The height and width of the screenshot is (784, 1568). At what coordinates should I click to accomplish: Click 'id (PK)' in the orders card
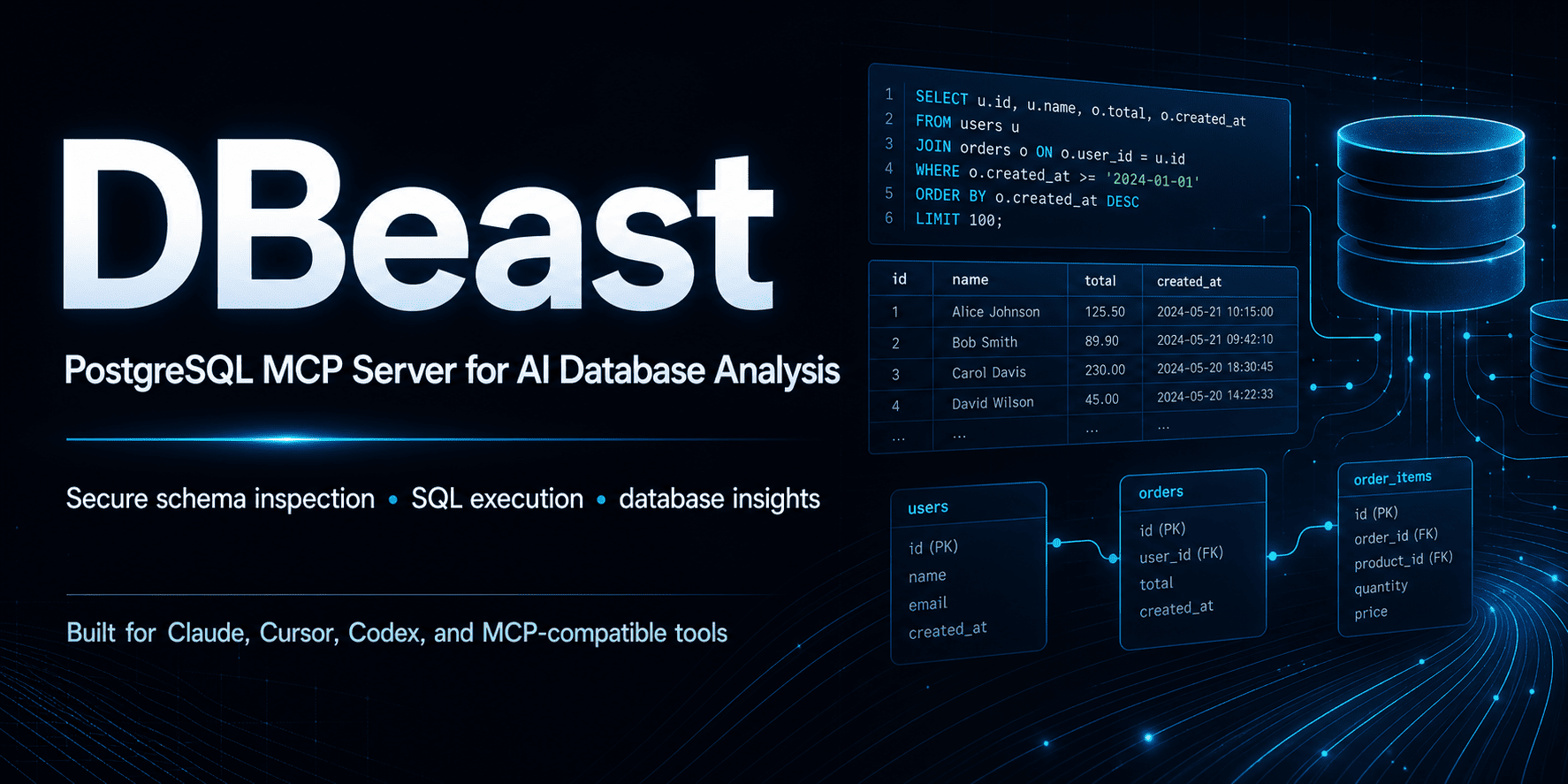[x=1162, y=529]
